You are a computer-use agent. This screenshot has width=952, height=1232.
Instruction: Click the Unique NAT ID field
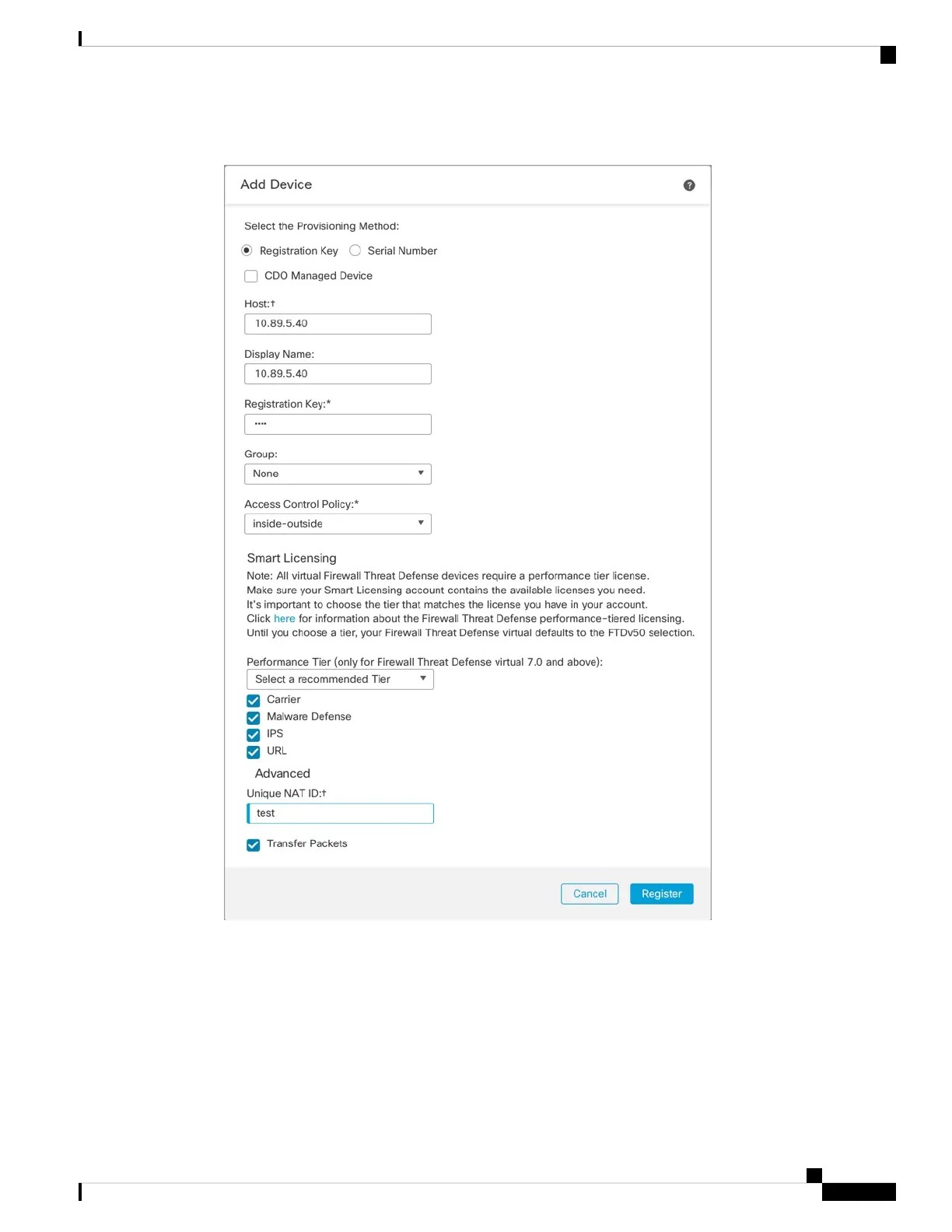tap(340, 814)
